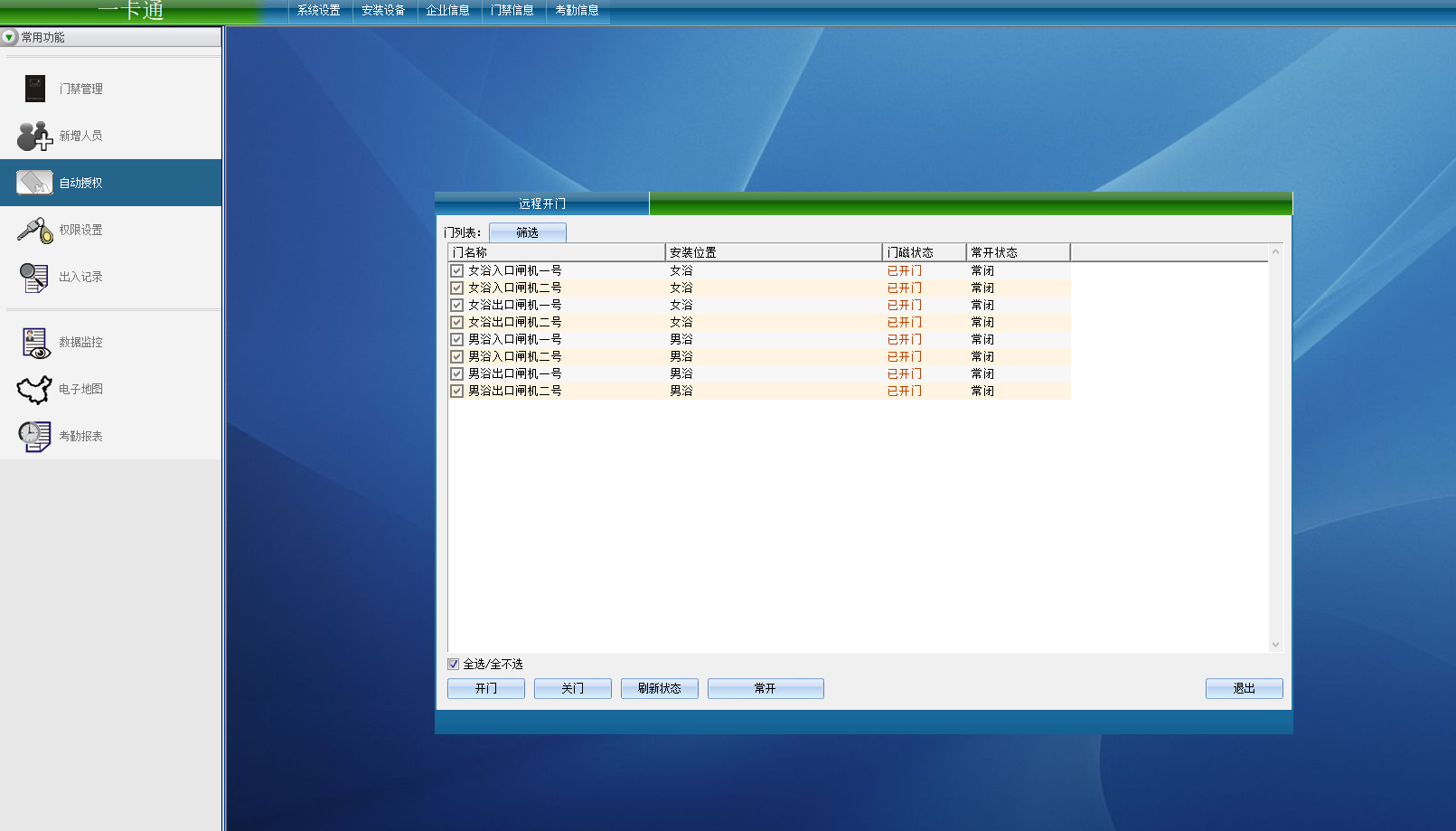Collapse the 常用功能 panel arrow
Image resolution: width=1456 pixels, height=831 pixels.
coord(9,37)
